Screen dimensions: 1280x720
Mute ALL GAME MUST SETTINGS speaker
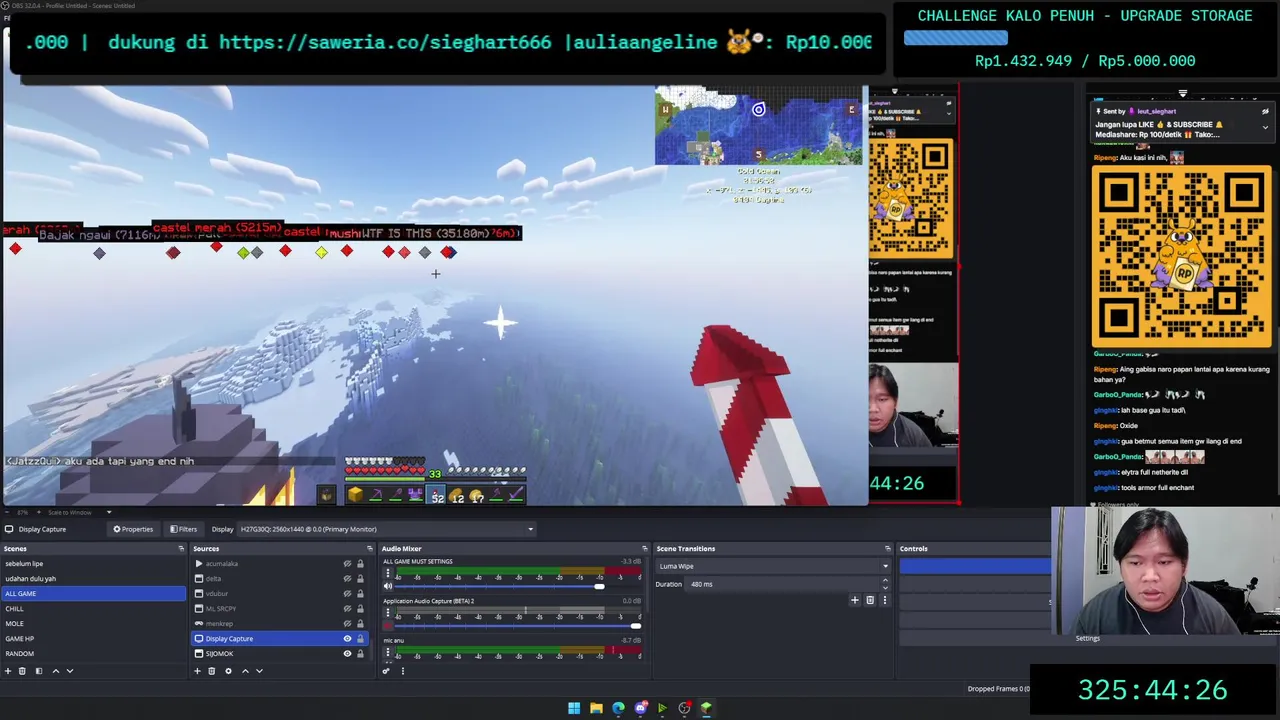point(388,586)
